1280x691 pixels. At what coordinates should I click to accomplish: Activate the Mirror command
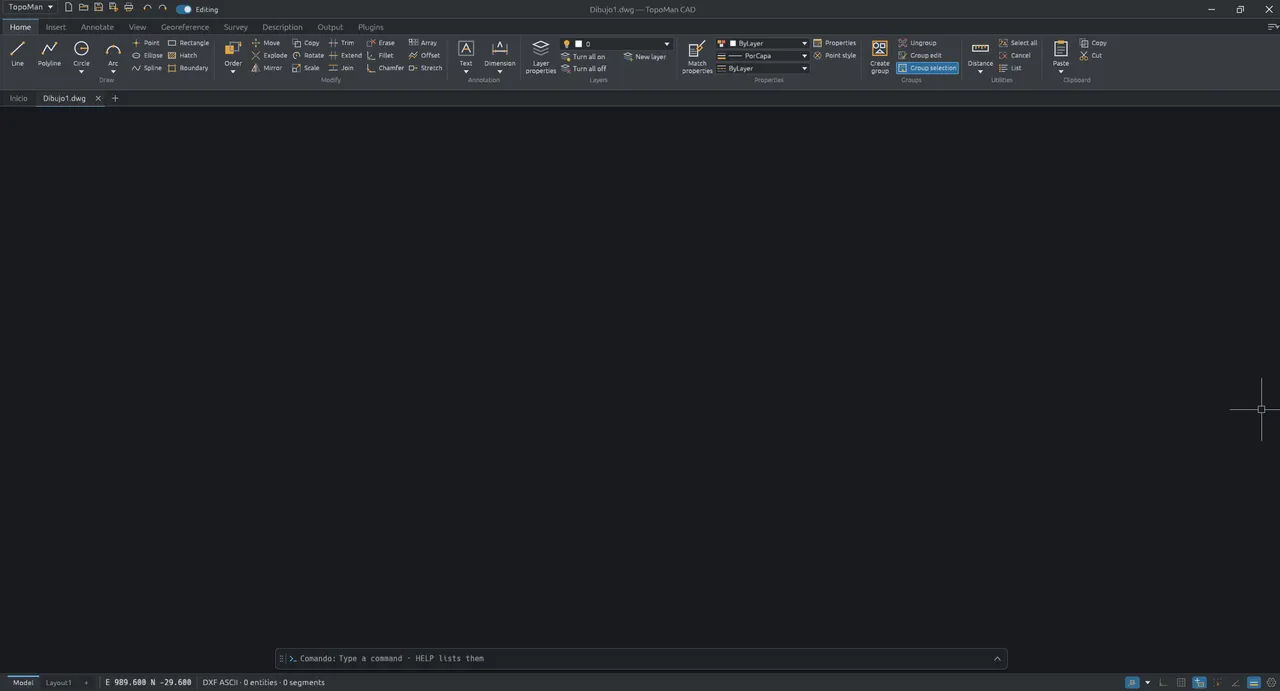(x=266, y=68)
